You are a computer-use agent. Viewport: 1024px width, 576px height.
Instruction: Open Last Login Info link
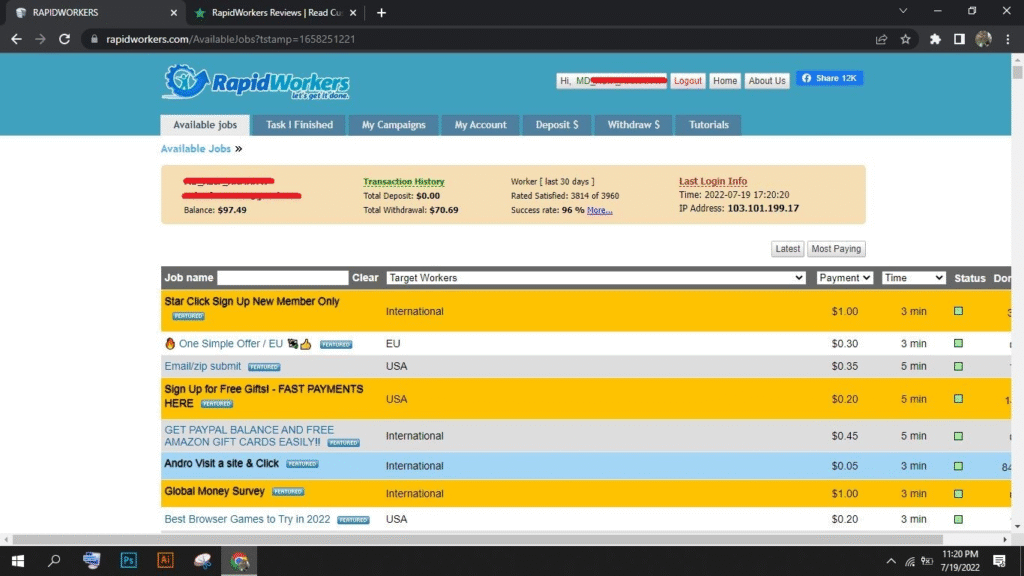[712, 181]
